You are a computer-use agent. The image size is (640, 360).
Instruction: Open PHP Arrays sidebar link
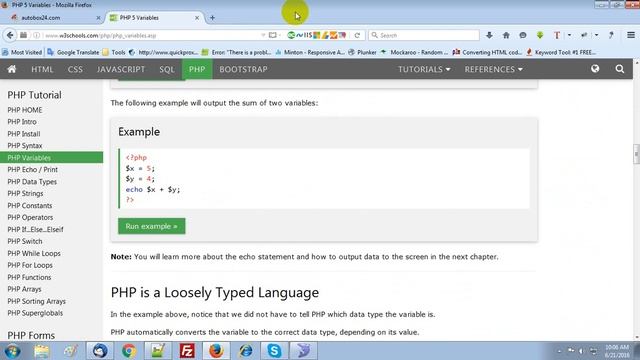24,289
